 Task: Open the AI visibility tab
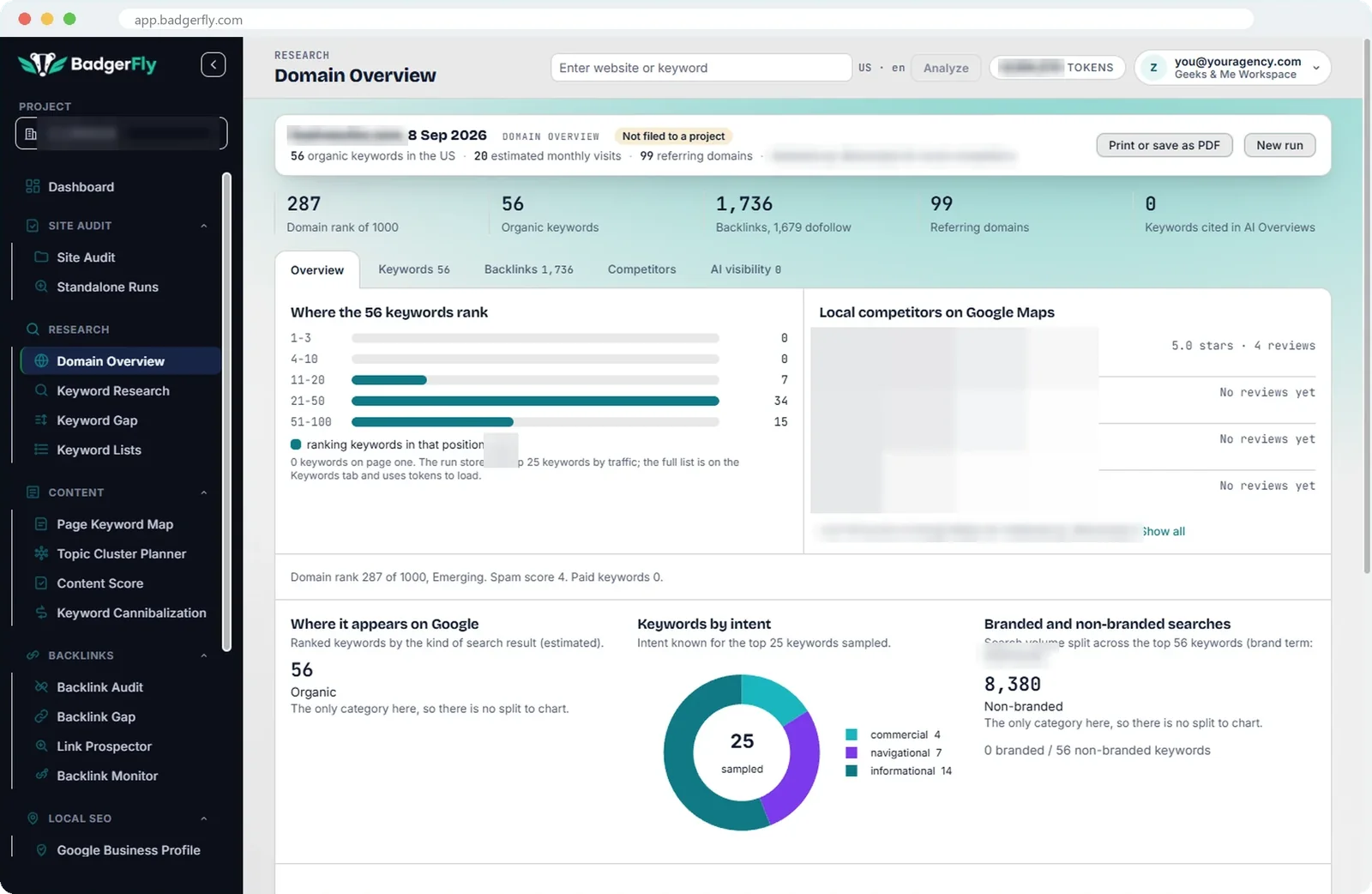pyautogui.click(x=746, y=269)
